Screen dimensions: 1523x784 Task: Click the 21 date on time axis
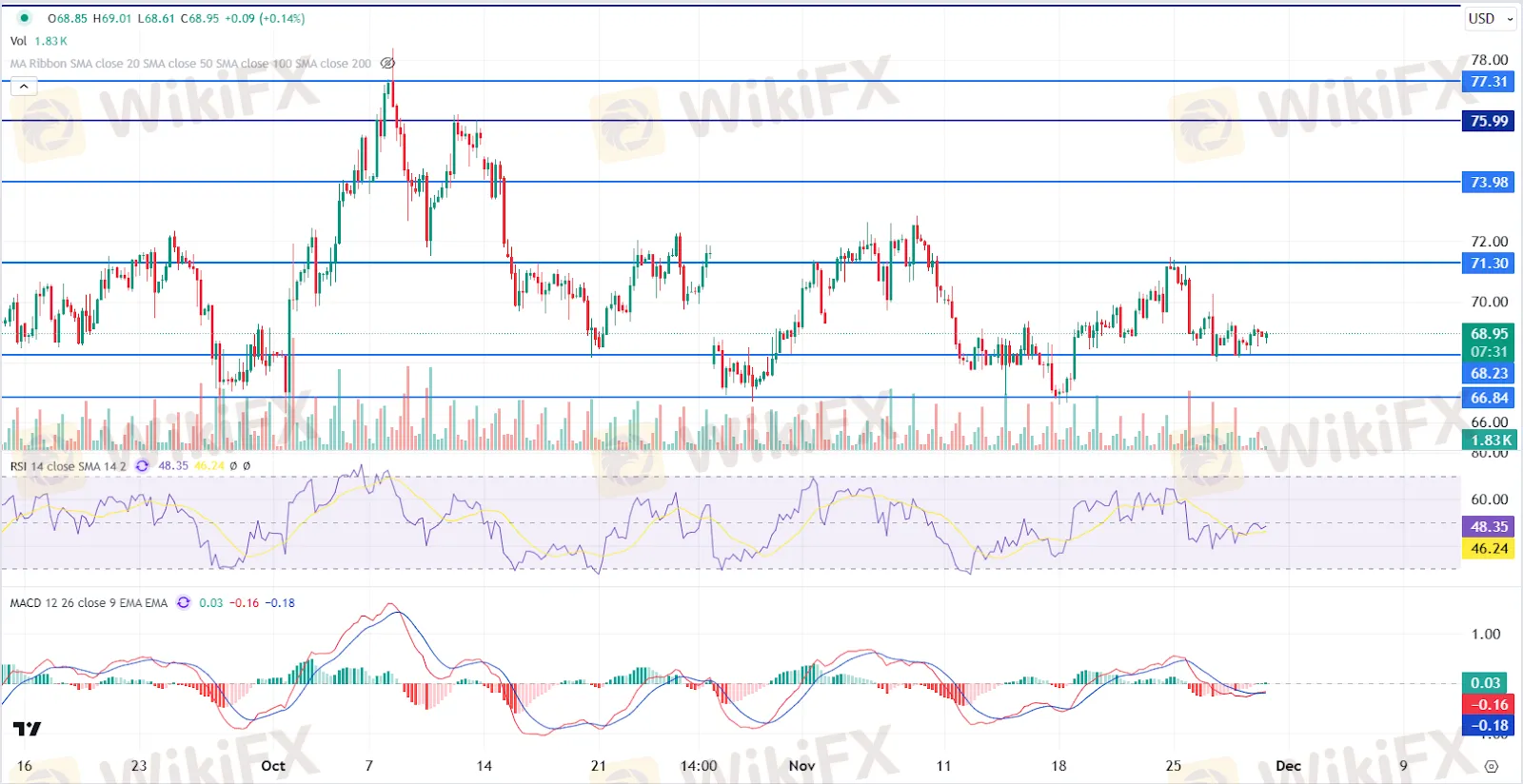coord(599,766)
